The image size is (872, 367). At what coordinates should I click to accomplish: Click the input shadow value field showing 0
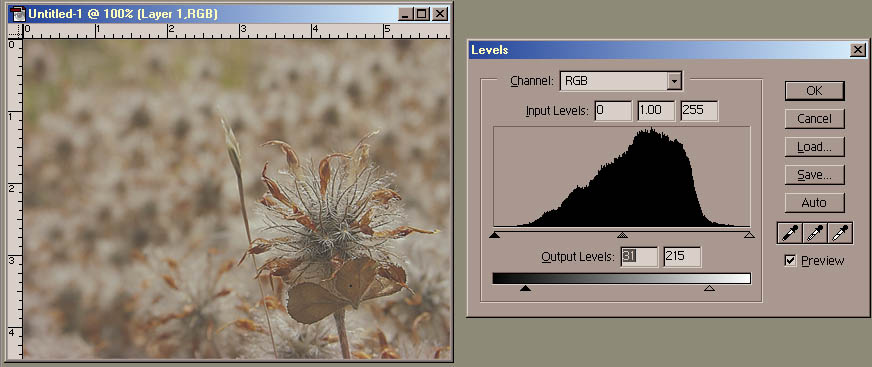pos(613,110)
